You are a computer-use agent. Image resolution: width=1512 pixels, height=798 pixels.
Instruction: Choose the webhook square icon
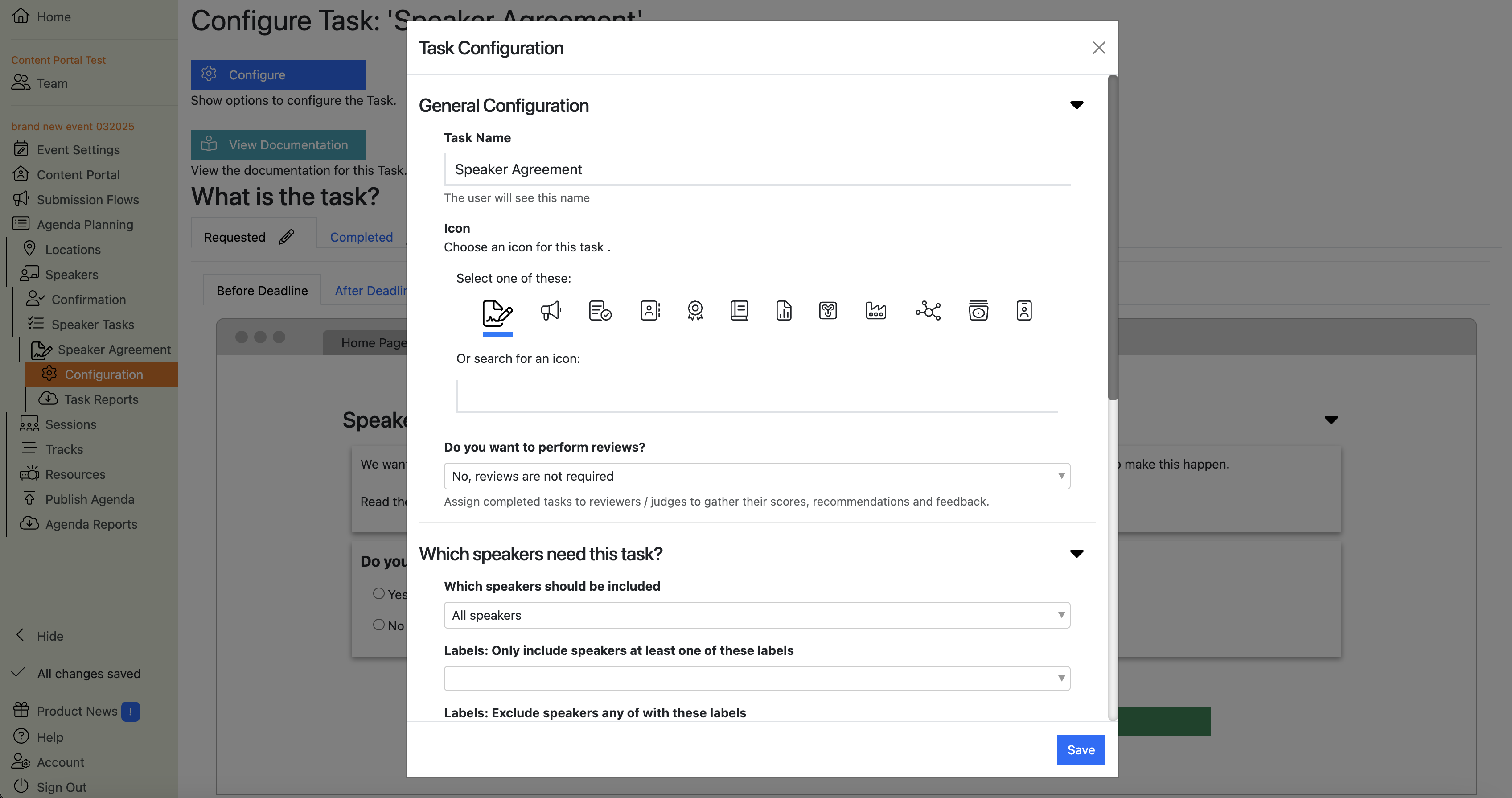tap(828, 310)
